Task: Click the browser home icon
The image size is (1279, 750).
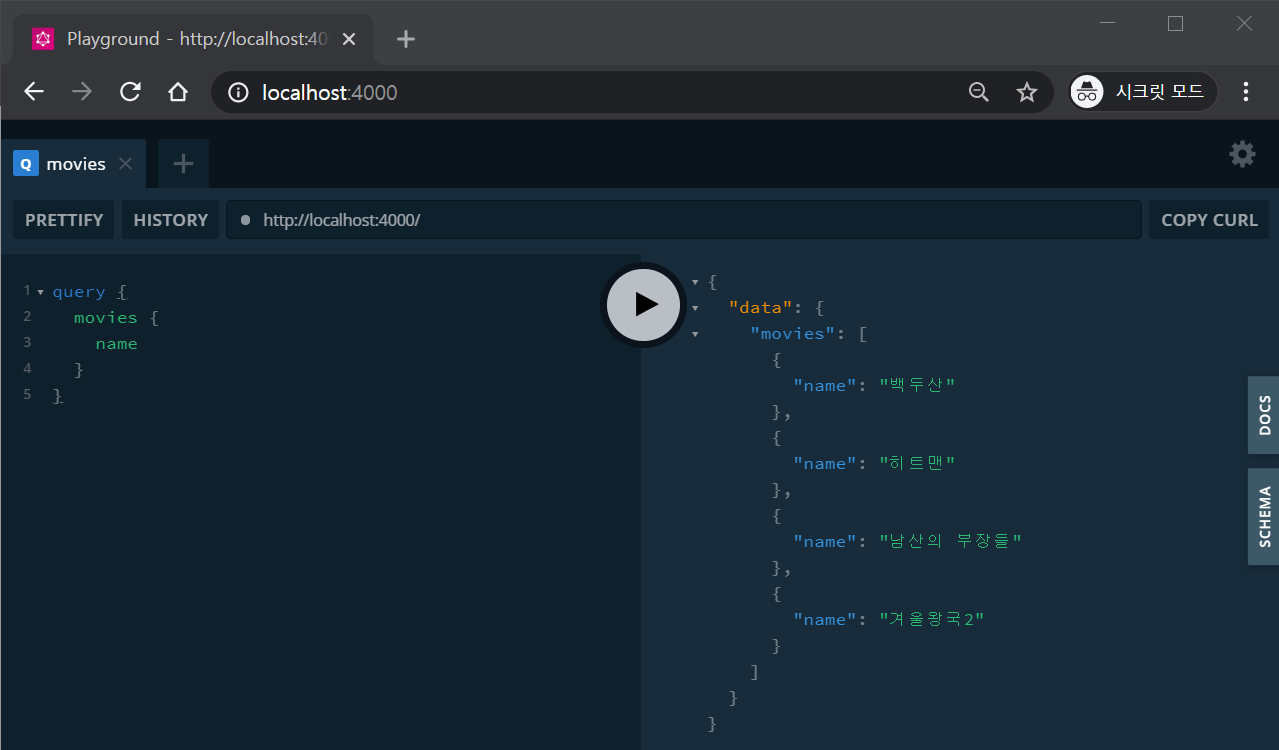Action: point(177,91)
